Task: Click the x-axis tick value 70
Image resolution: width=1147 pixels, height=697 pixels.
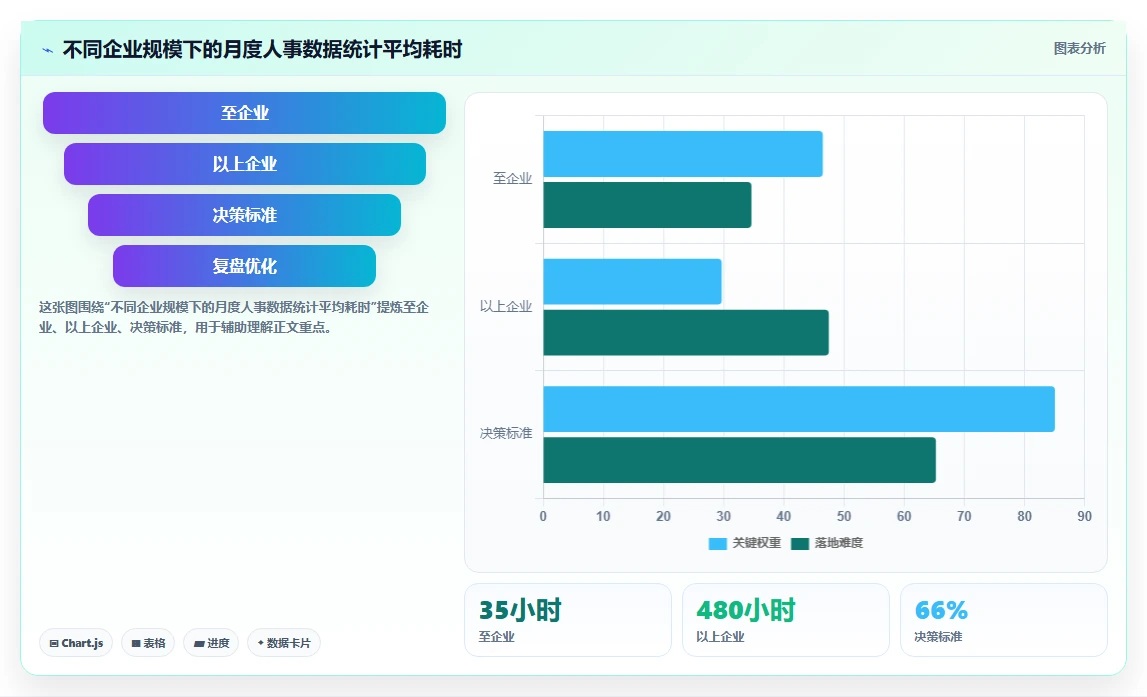Action: 964,516
